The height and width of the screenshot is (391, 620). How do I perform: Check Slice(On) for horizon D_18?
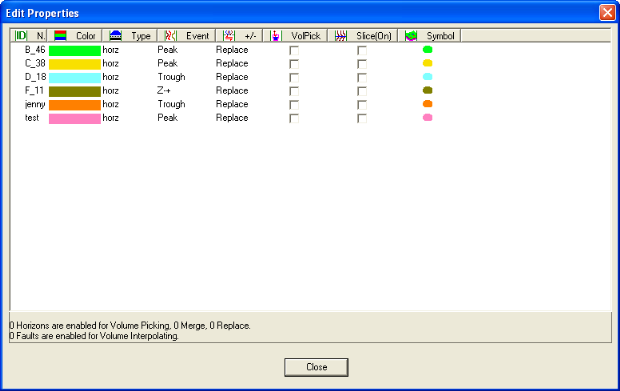362,77
